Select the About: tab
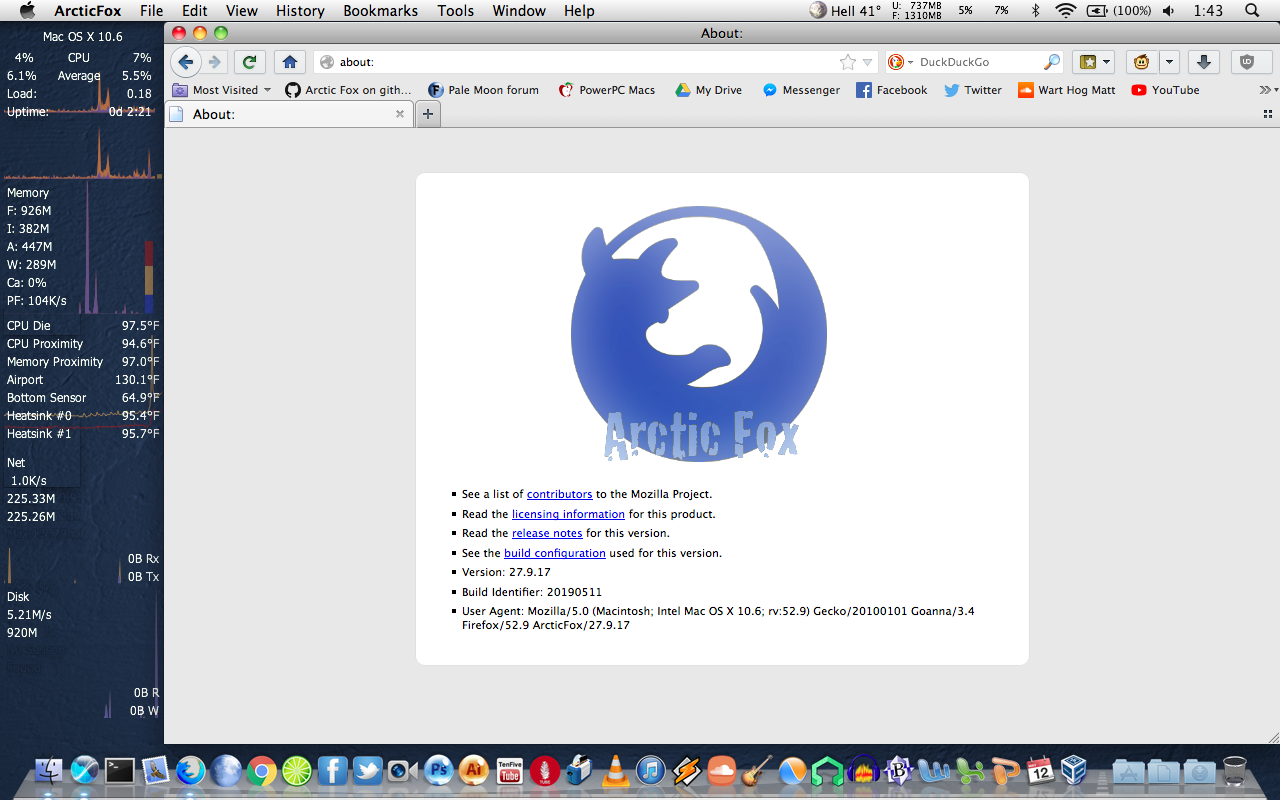The image size is (1280, 800). point(288,114)
